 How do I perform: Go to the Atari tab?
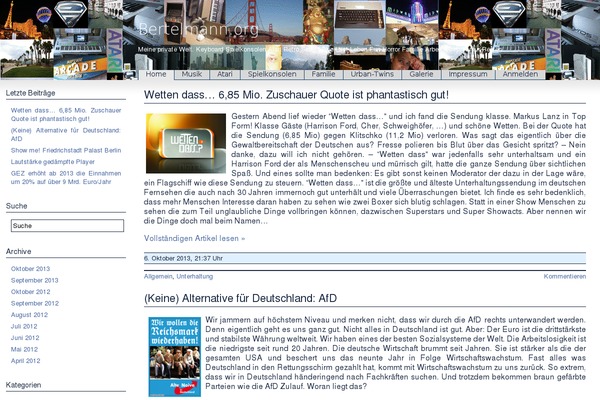click(x=225, y=74)
